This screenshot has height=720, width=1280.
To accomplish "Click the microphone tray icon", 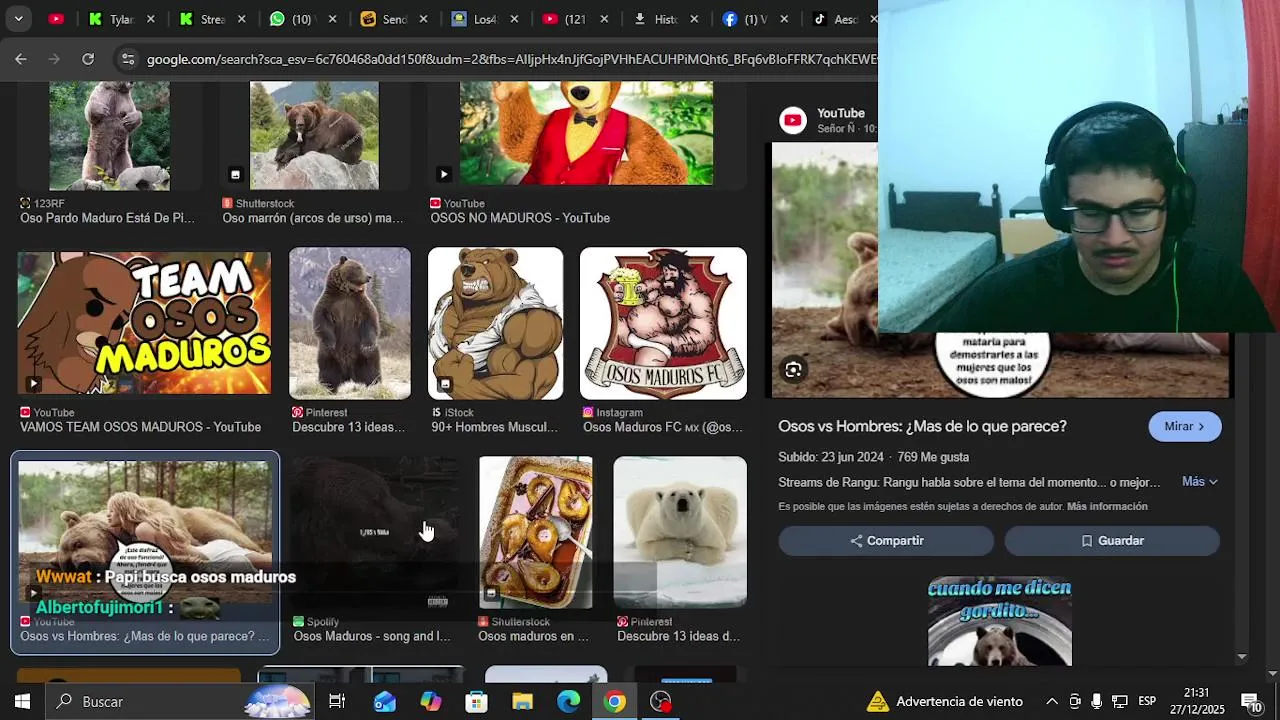I will [x=1097, y=702].
